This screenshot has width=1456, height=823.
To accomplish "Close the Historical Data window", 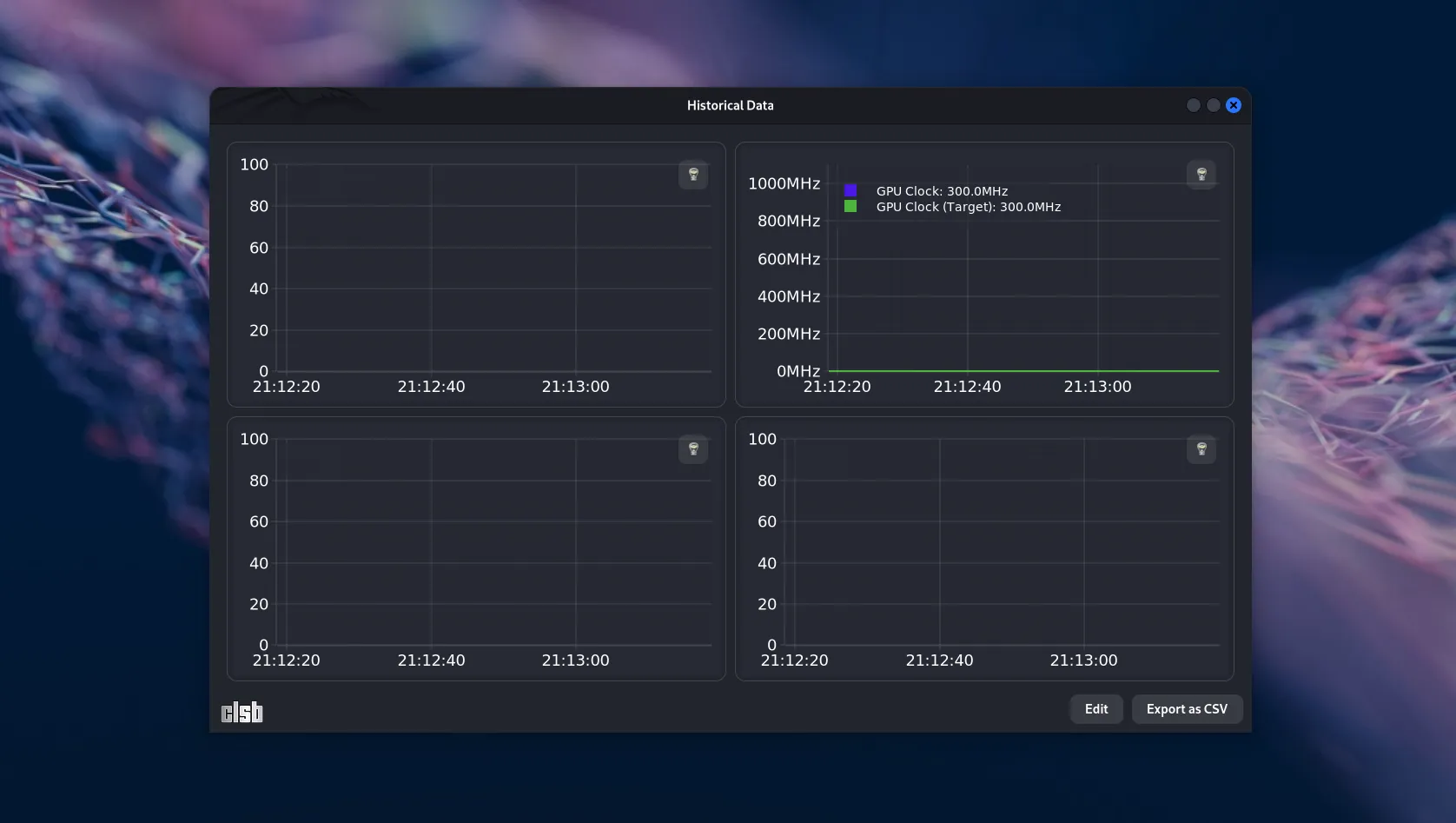I will 1233,105.
